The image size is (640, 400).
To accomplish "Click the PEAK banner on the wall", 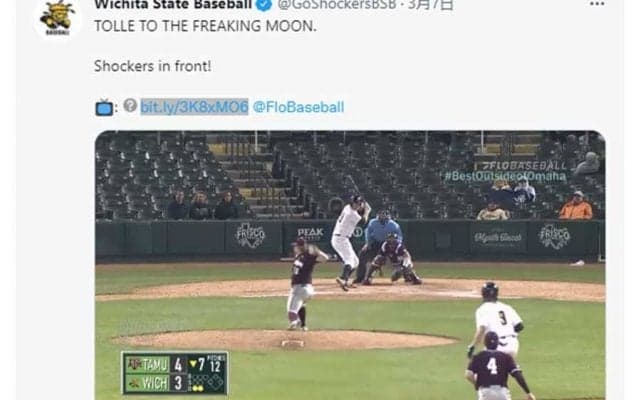I will (310, 234).
